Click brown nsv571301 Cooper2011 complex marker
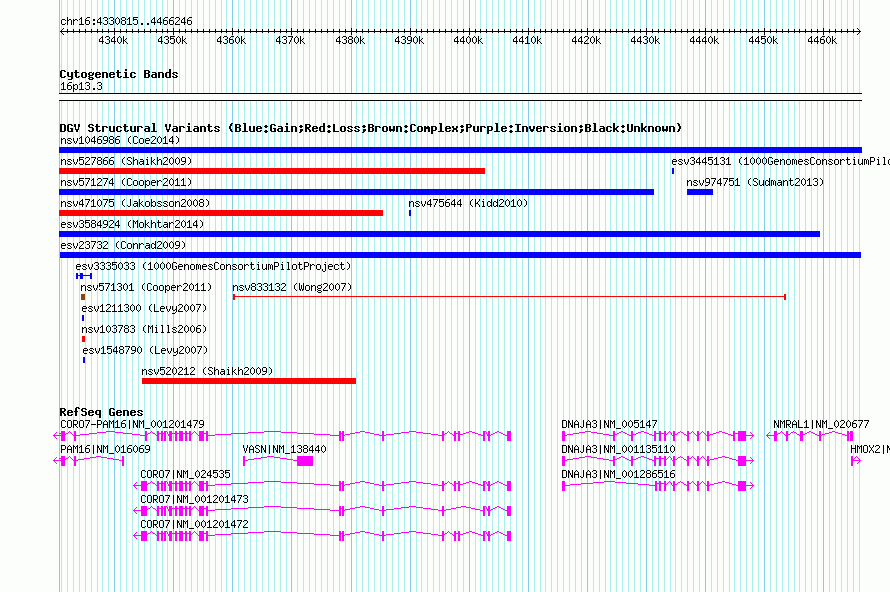This screenshot has height=592, width=890. [83, 297]
